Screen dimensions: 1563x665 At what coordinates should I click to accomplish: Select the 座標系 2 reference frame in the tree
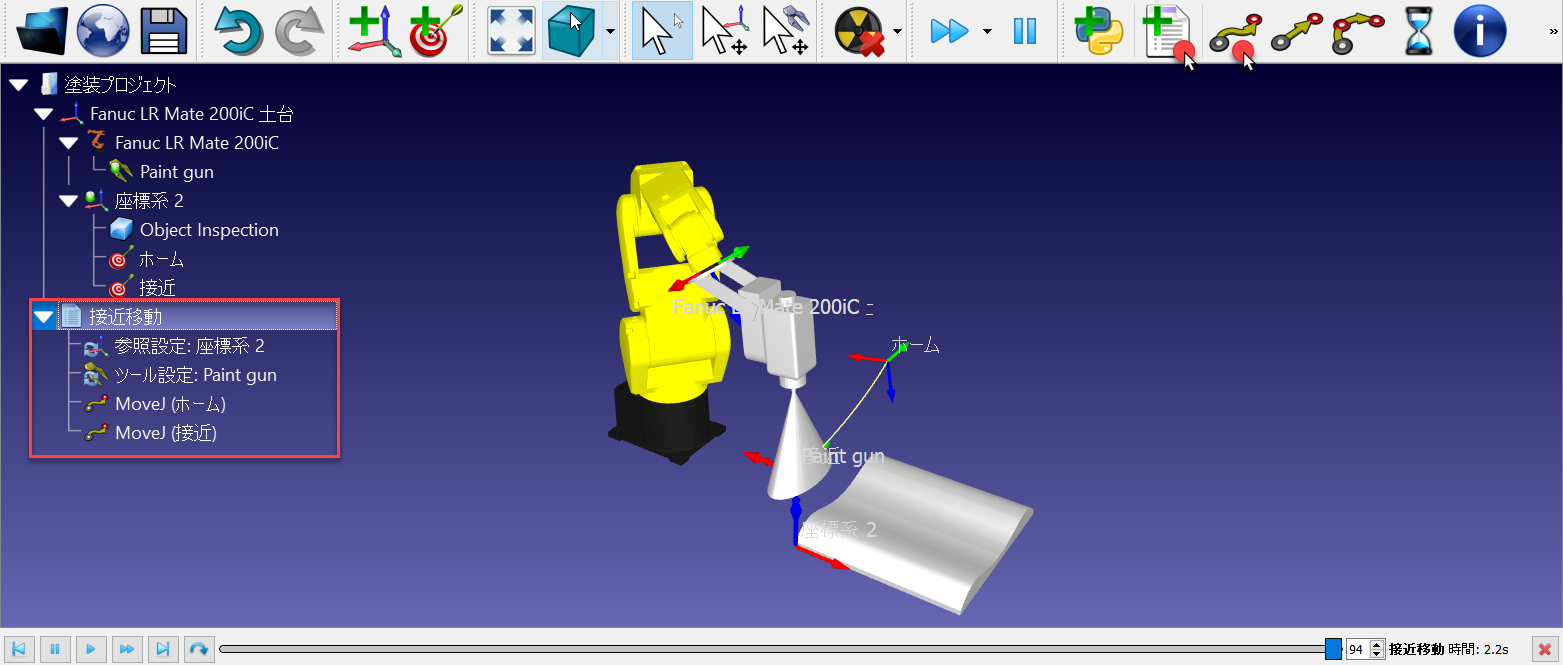(149, 201)
